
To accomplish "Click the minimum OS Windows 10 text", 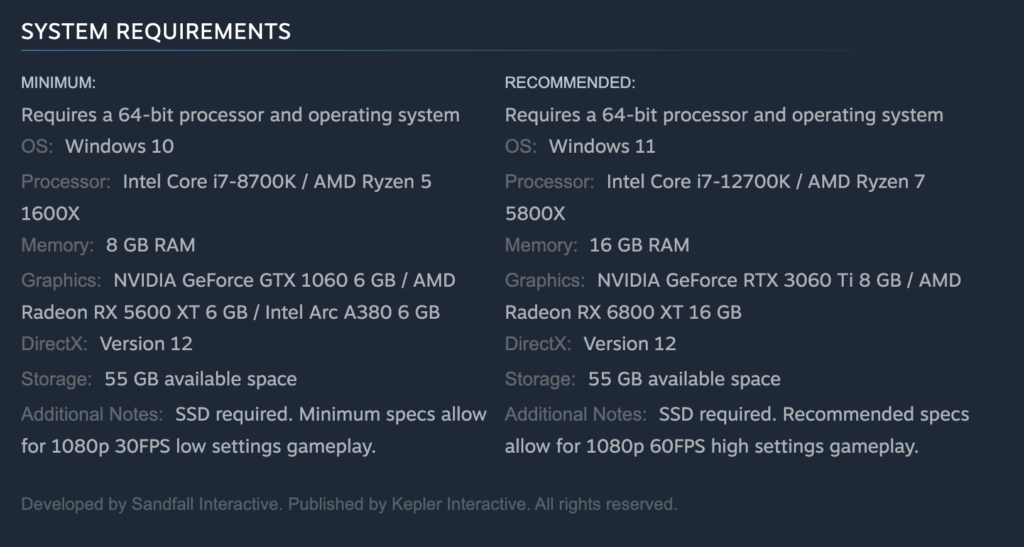I will [120, 146].
